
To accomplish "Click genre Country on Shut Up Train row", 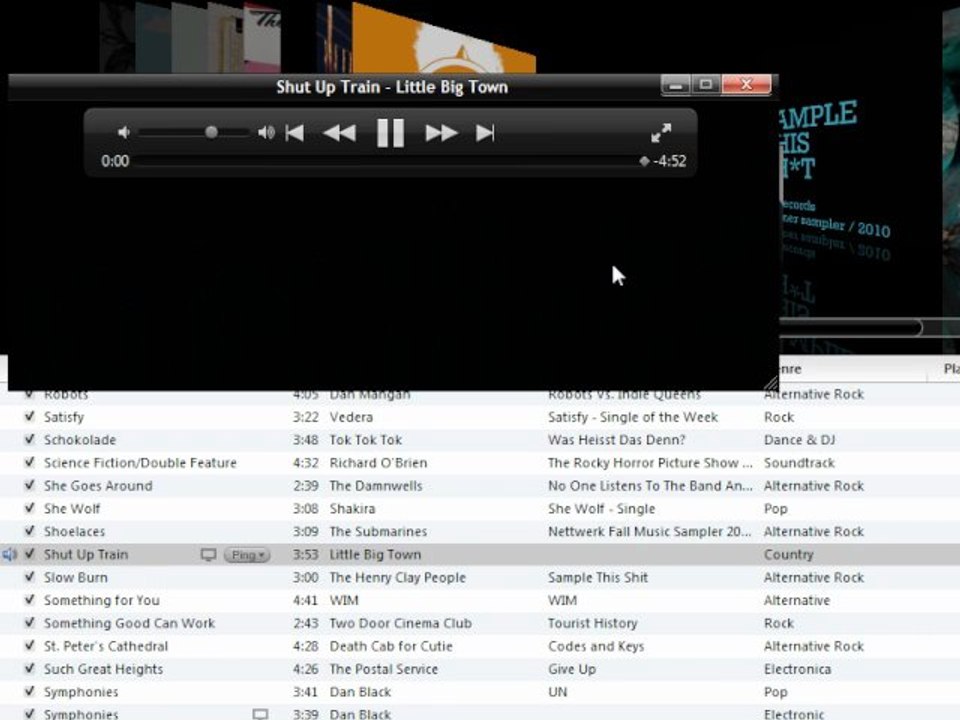I will [x=789, y=555].
